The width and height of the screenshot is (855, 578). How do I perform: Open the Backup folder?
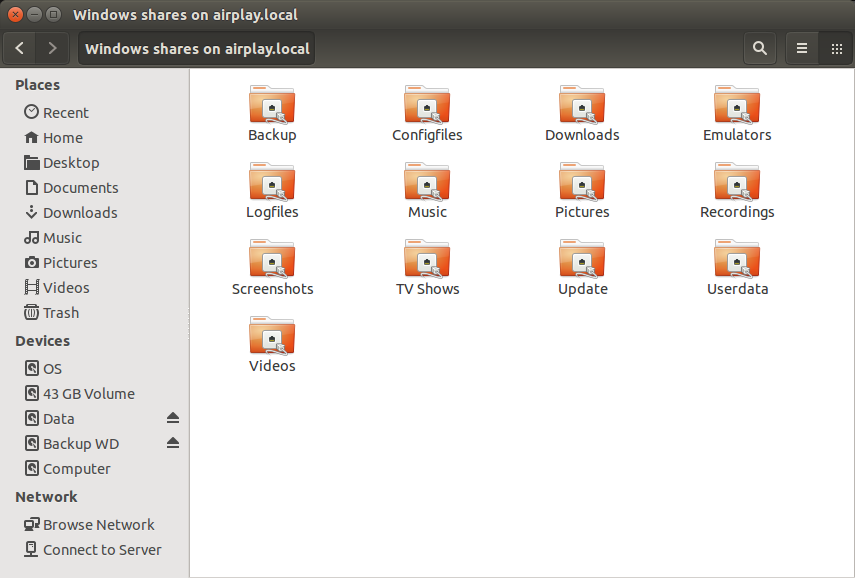coord(272,105)
